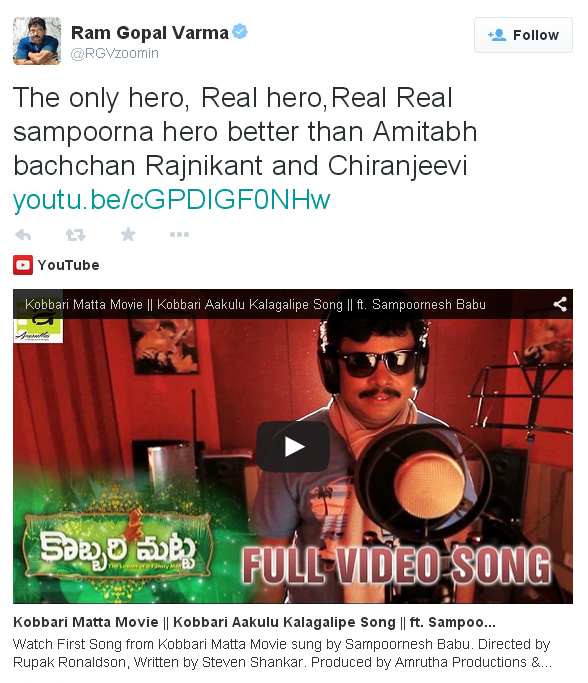
Task: Click the FULL VIDEO SONG banner on thumbnail
Action: tap(396, 565)
